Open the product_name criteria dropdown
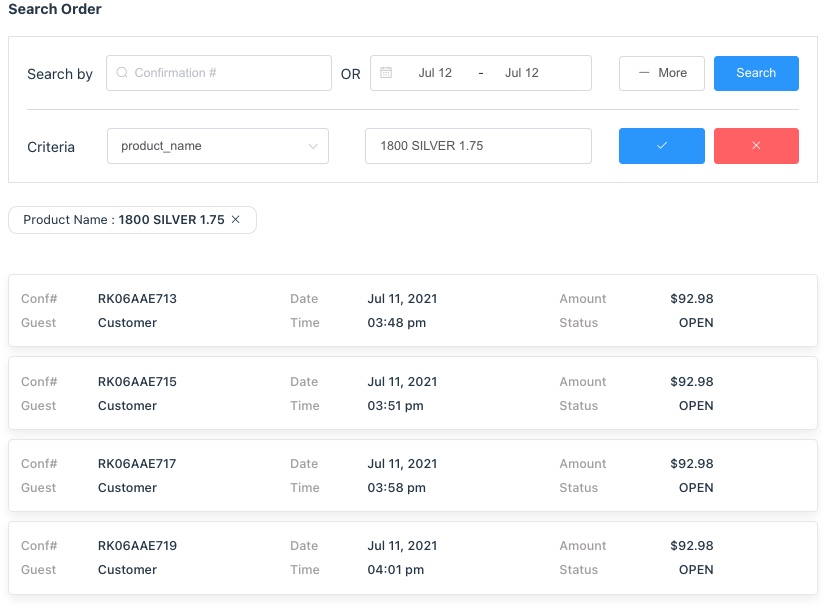Viewport: 837px width, 613px height. pyautogui.click(x=218, y=146)
